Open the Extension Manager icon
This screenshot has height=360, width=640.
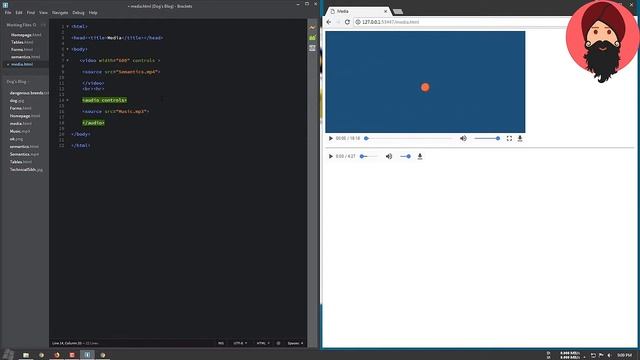[x=312, y=38]
